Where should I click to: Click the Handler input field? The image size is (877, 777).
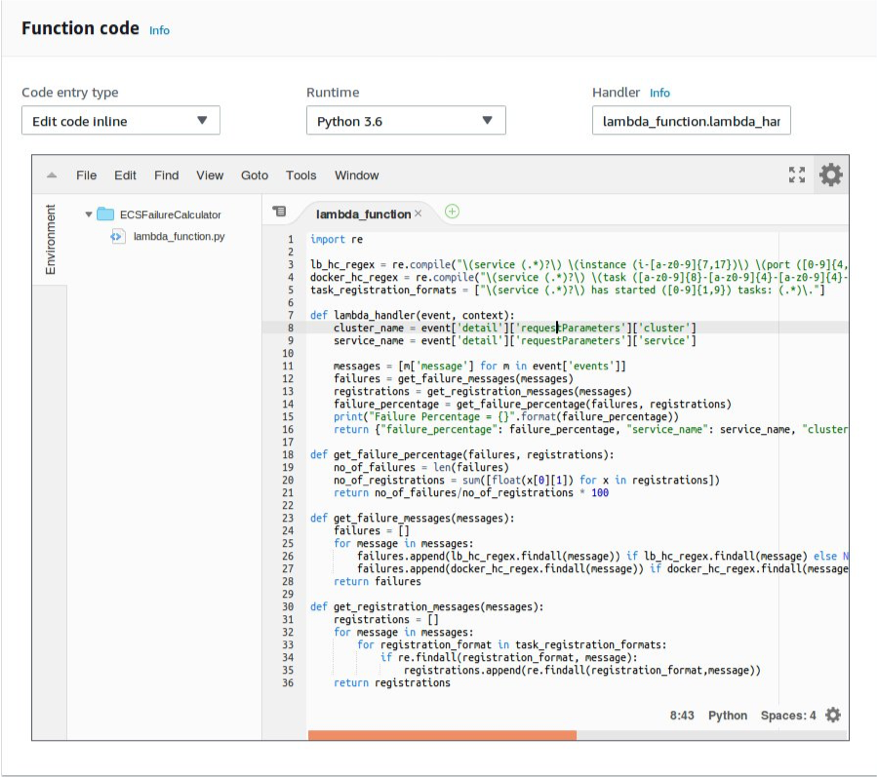tap(691, 121)
